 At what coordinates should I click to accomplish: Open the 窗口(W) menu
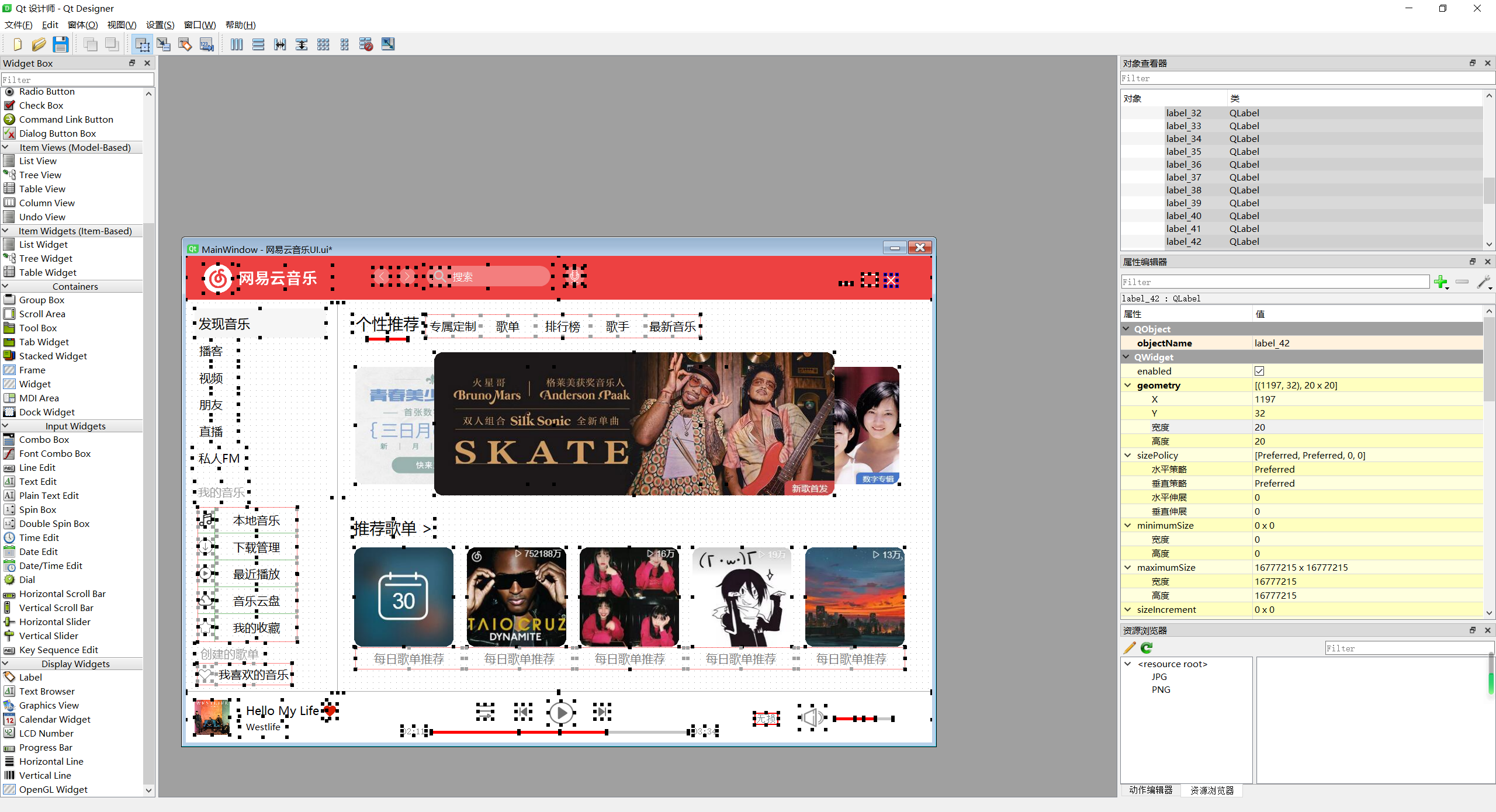pyautogui.click(x=199, y=25)
